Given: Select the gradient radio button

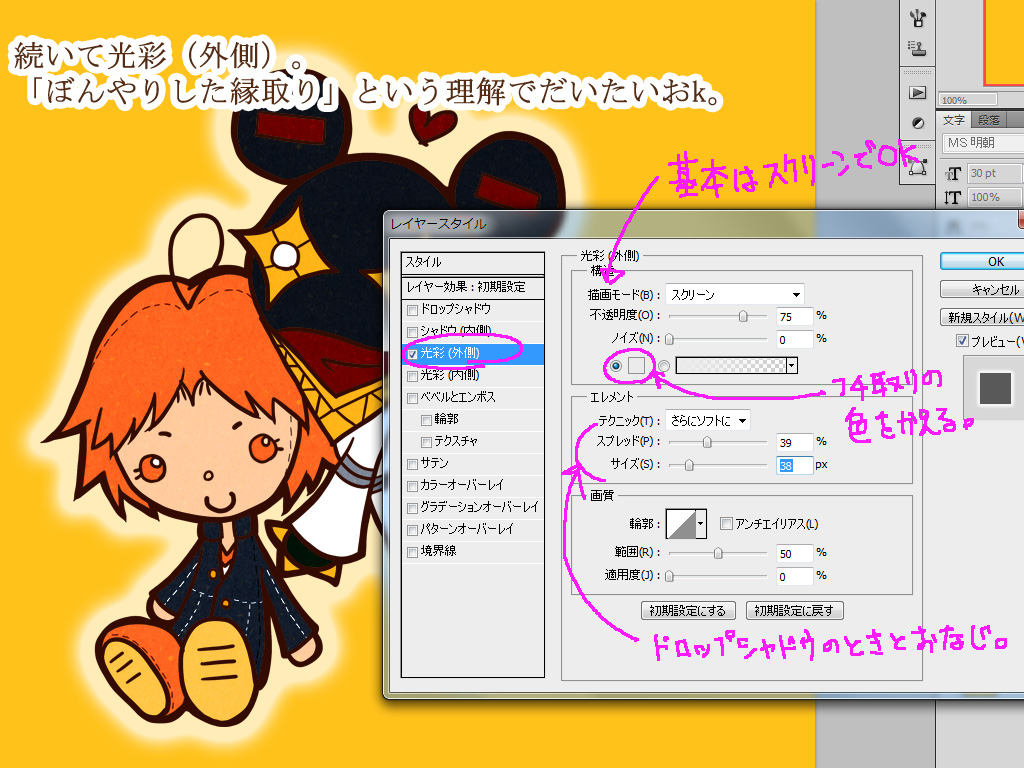Looking at the screenshot, I should (x=663, y=366).
